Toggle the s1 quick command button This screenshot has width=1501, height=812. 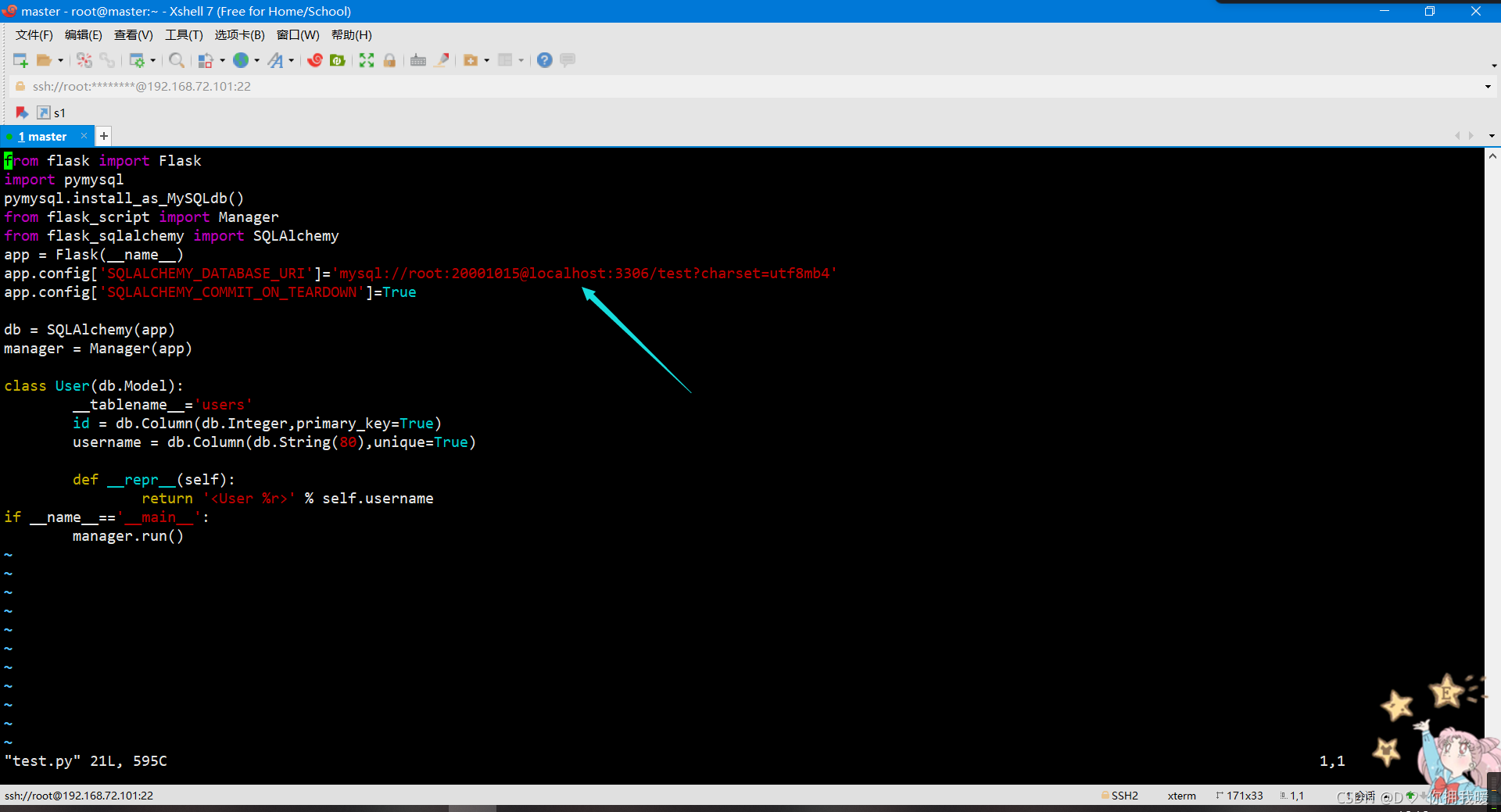pyautogui.click(x=52, y=113)
